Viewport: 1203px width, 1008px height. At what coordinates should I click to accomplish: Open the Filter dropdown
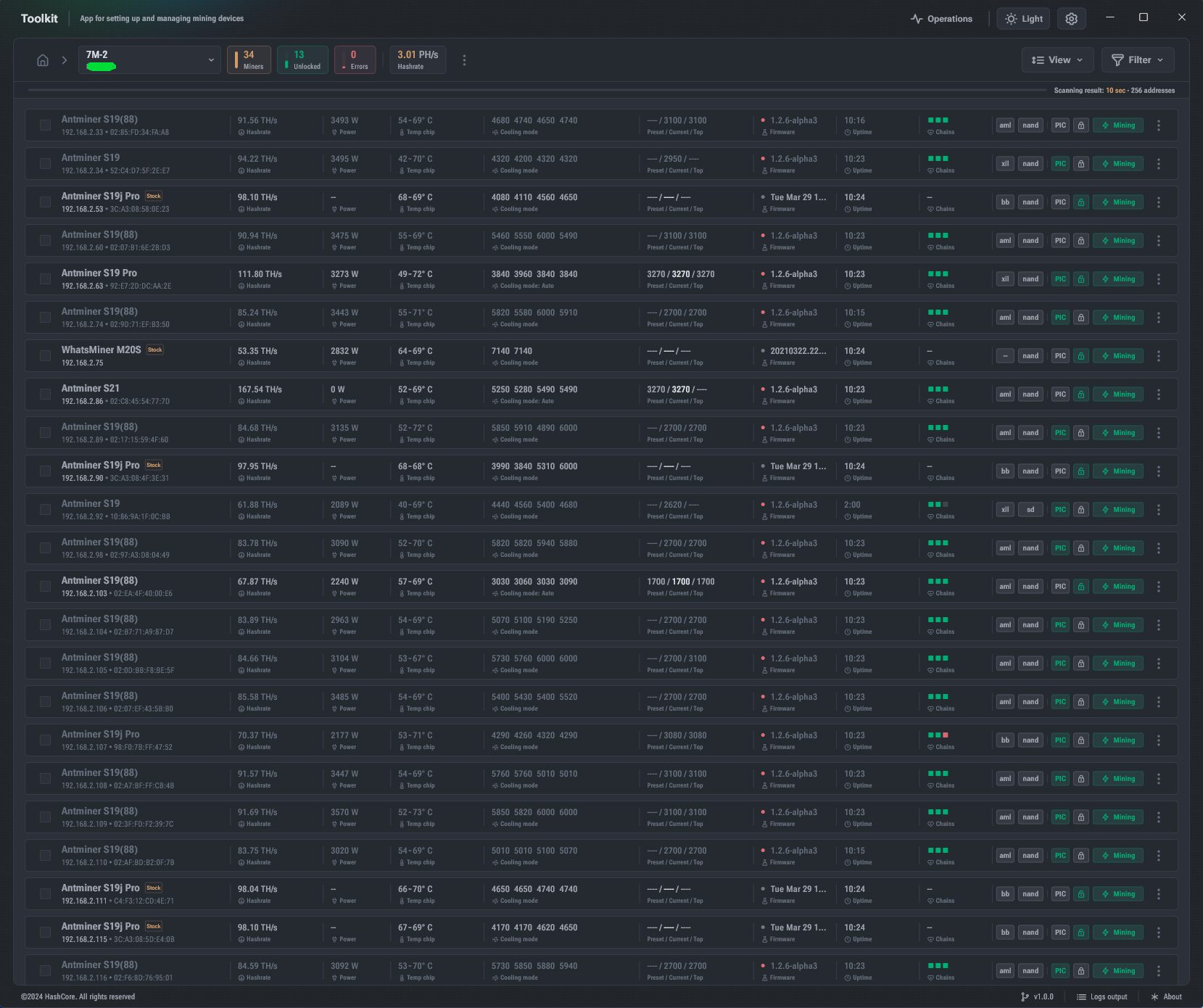[1137, 60]
